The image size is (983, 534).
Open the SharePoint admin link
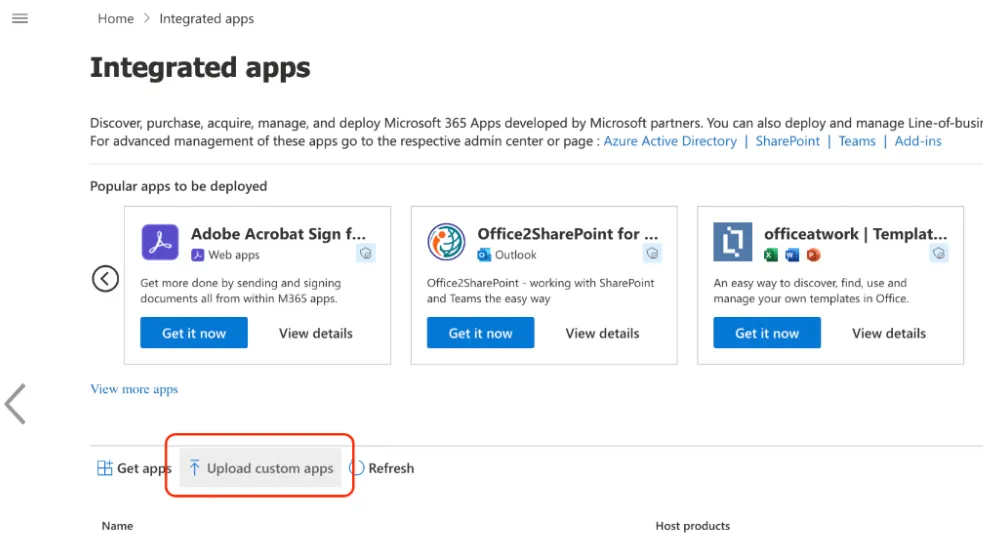[787, 141]
